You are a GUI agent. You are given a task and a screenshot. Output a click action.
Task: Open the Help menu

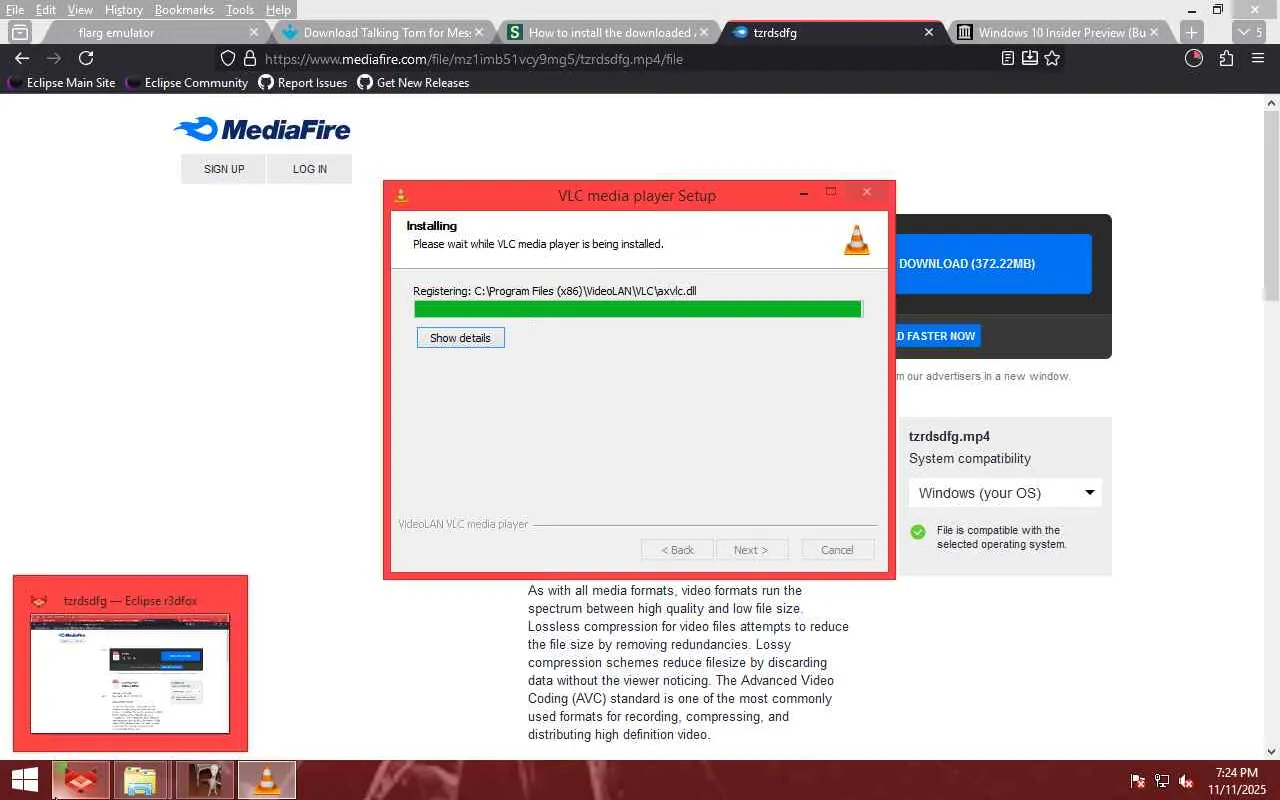pyautogui.click(x=278, y=9)
